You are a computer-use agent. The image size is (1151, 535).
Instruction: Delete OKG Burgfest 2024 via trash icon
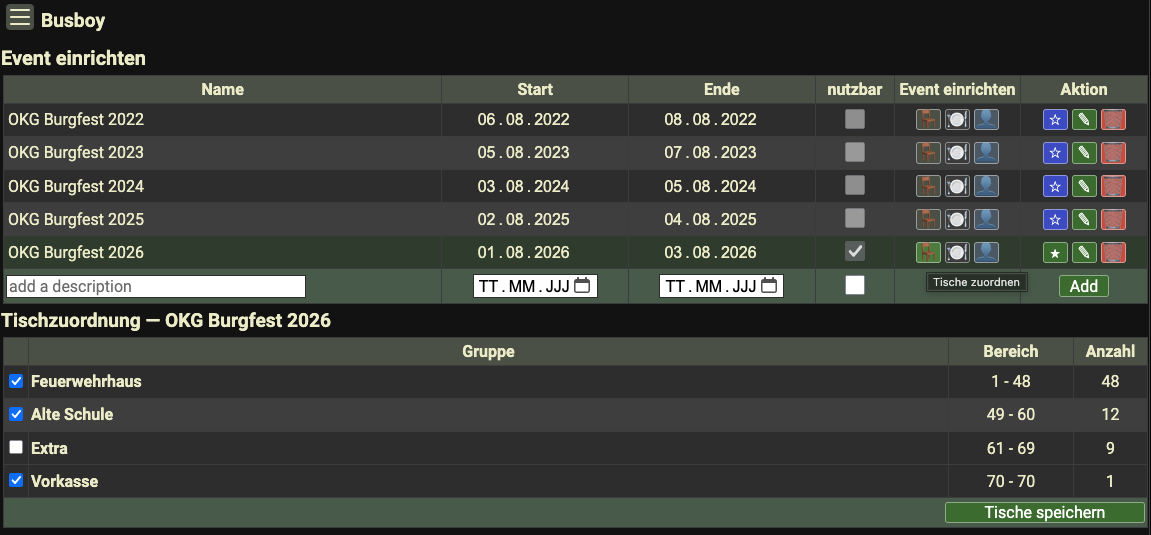(x=1113, y=186)
